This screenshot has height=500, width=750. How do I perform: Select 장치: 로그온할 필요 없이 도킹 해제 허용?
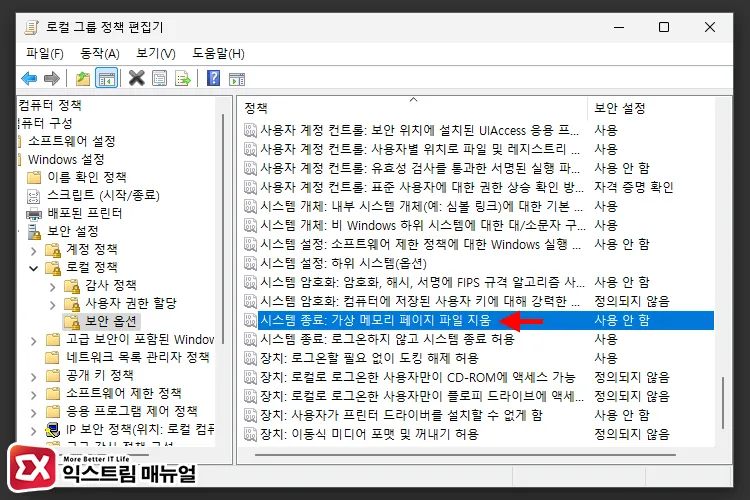(x=478, y=358)
